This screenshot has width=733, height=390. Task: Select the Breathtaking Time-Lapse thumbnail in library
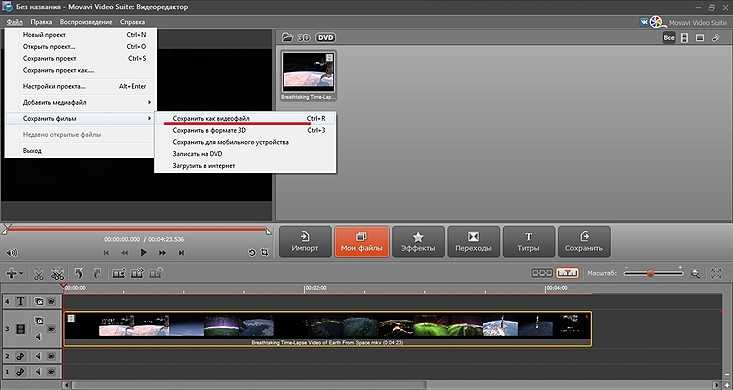pos(309,75)
